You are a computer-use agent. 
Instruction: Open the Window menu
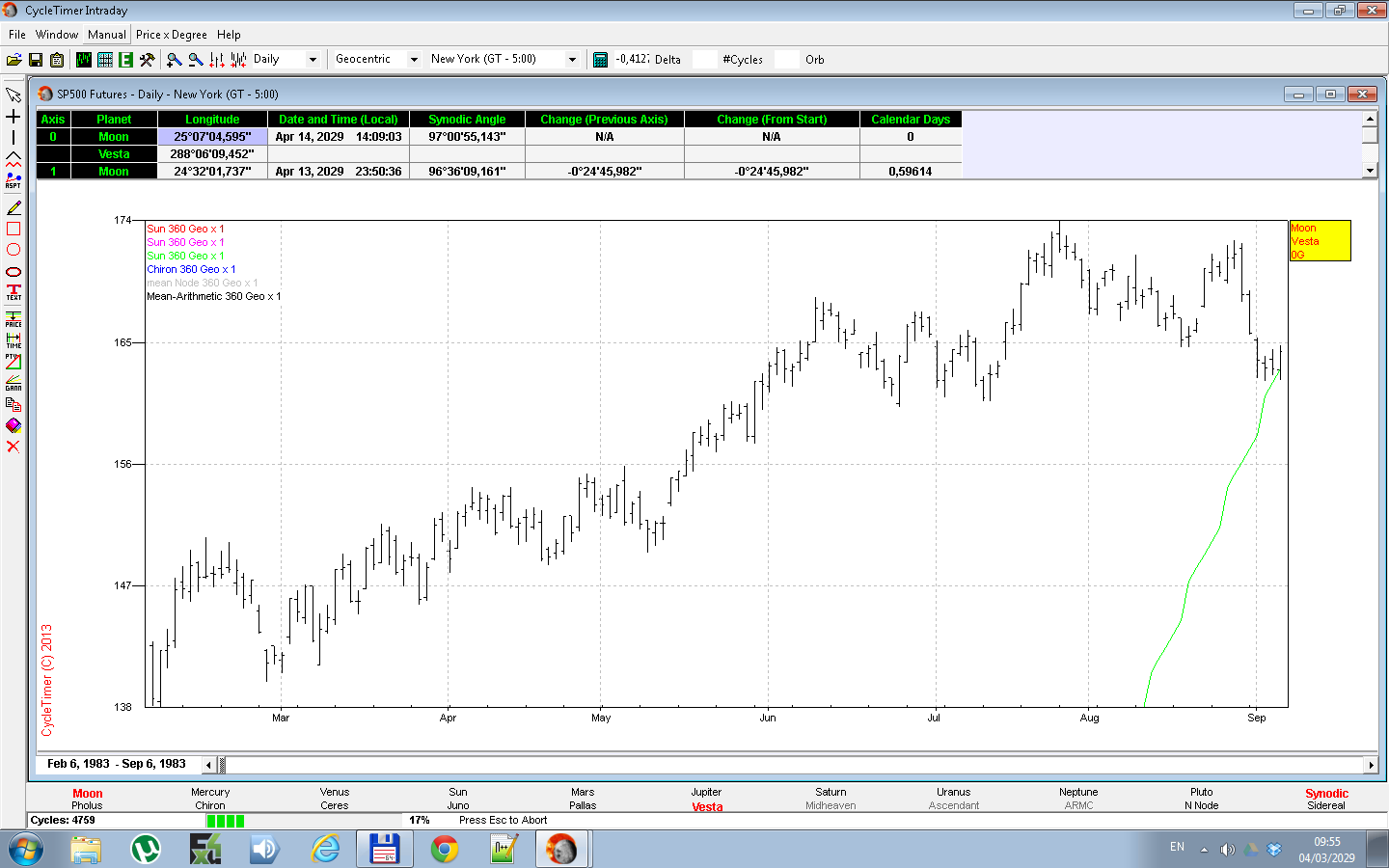coord(57,35)
